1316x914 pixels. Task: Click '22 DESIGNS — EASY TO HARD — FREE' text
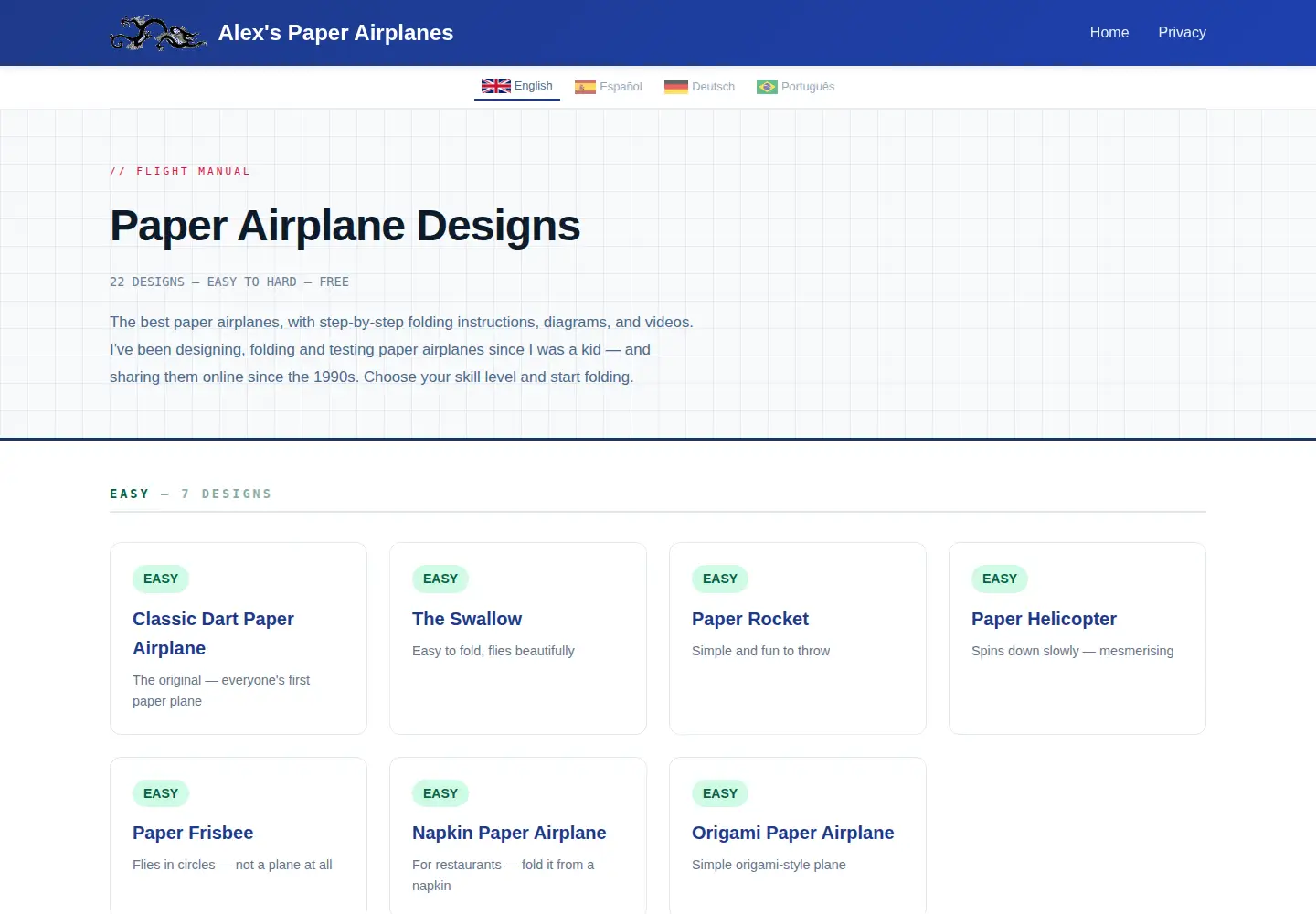click(229, 282)
